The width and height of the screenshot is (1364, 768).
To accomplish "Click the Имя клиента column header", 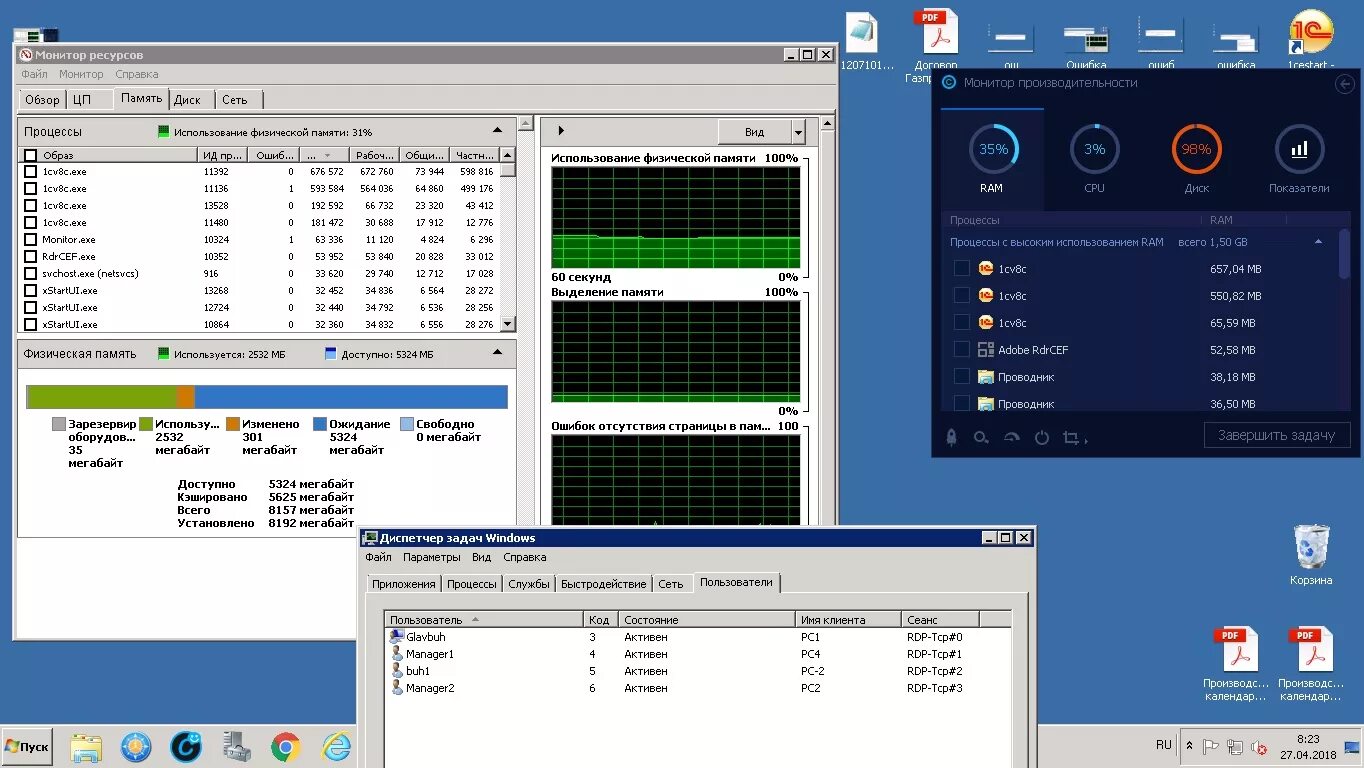I will pos(849,620).
